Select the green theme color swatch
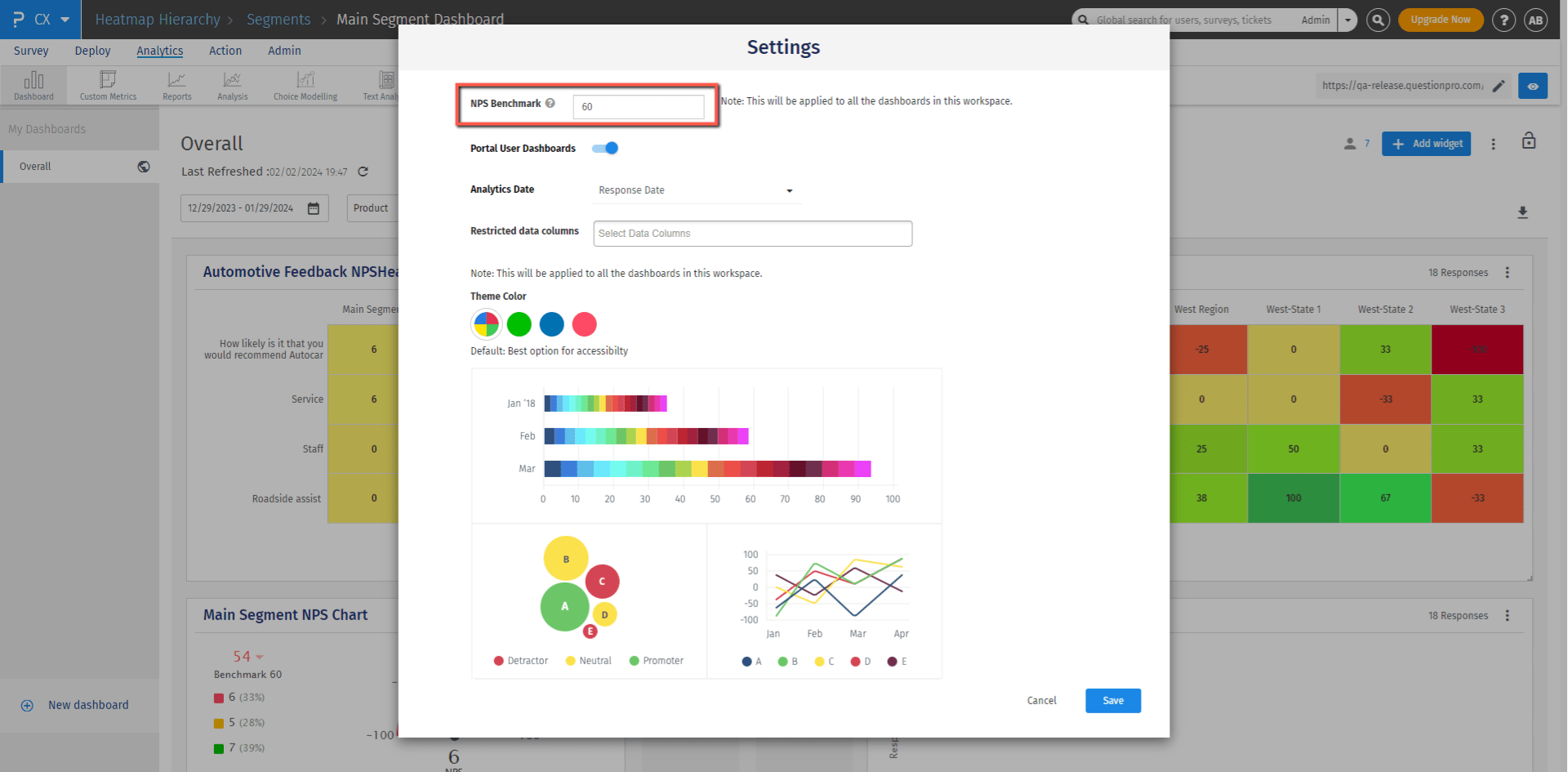 (519, 324)
